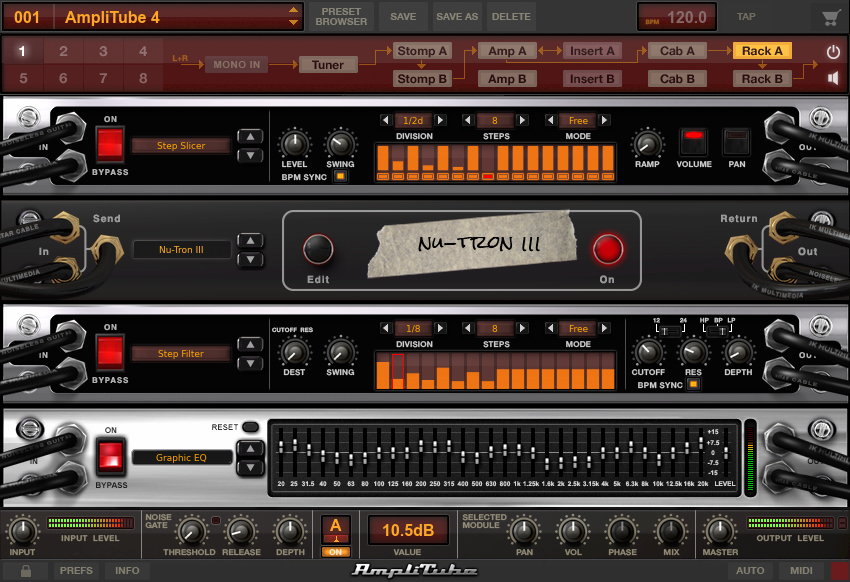Adjust the Graphic EQ LEVEL slider
This screenshot has height=582, width=850.
[x=726, y=452]
